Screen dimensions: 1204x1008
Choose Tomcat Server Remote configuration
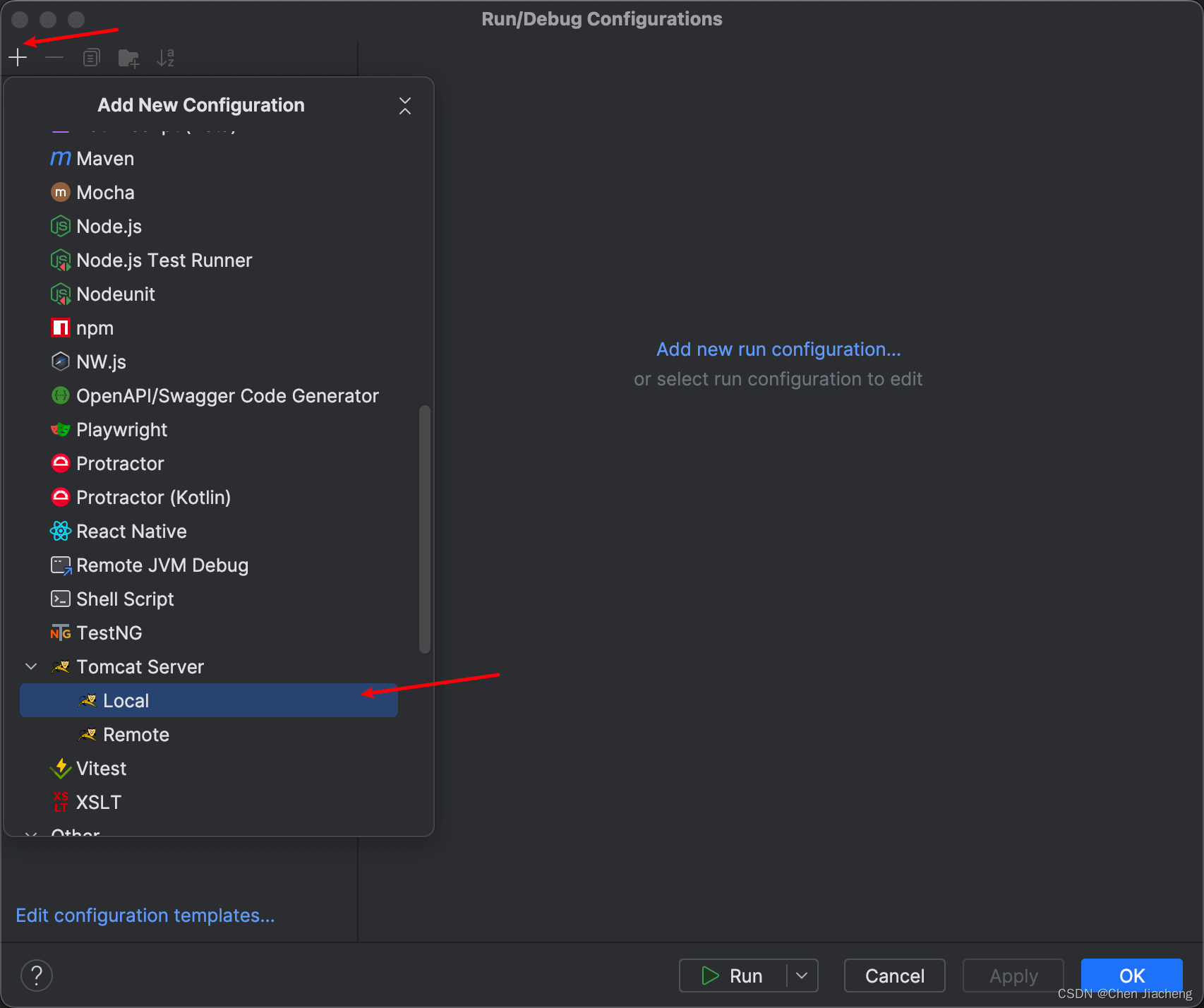pos(208,734)
